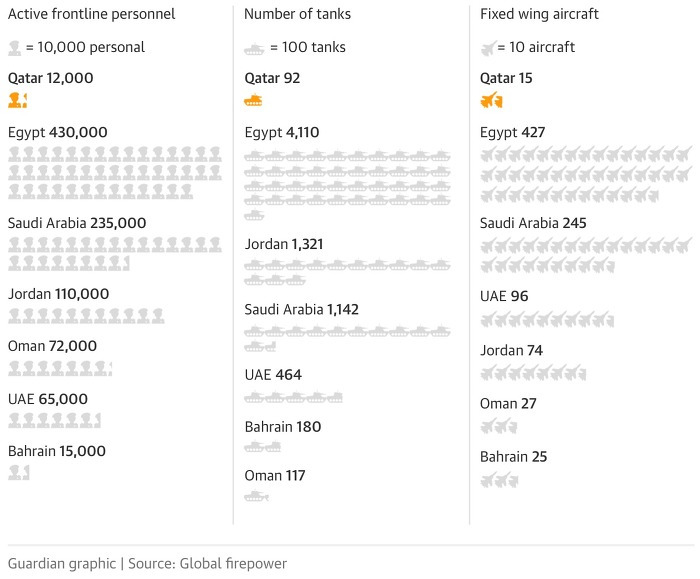Select the Active frontline personnel heading
The image size is (700, 579).
[x=92, y=14]
